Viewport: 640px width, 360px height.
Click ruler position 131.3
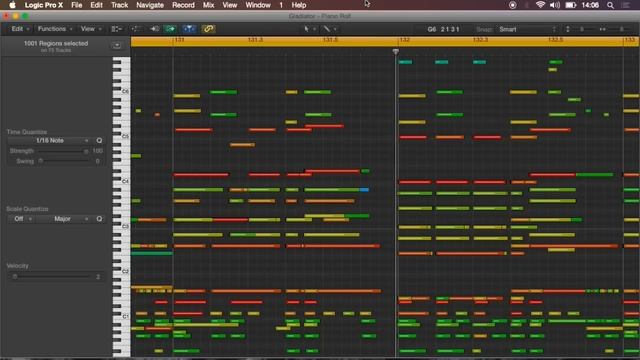tap(255, 40)
